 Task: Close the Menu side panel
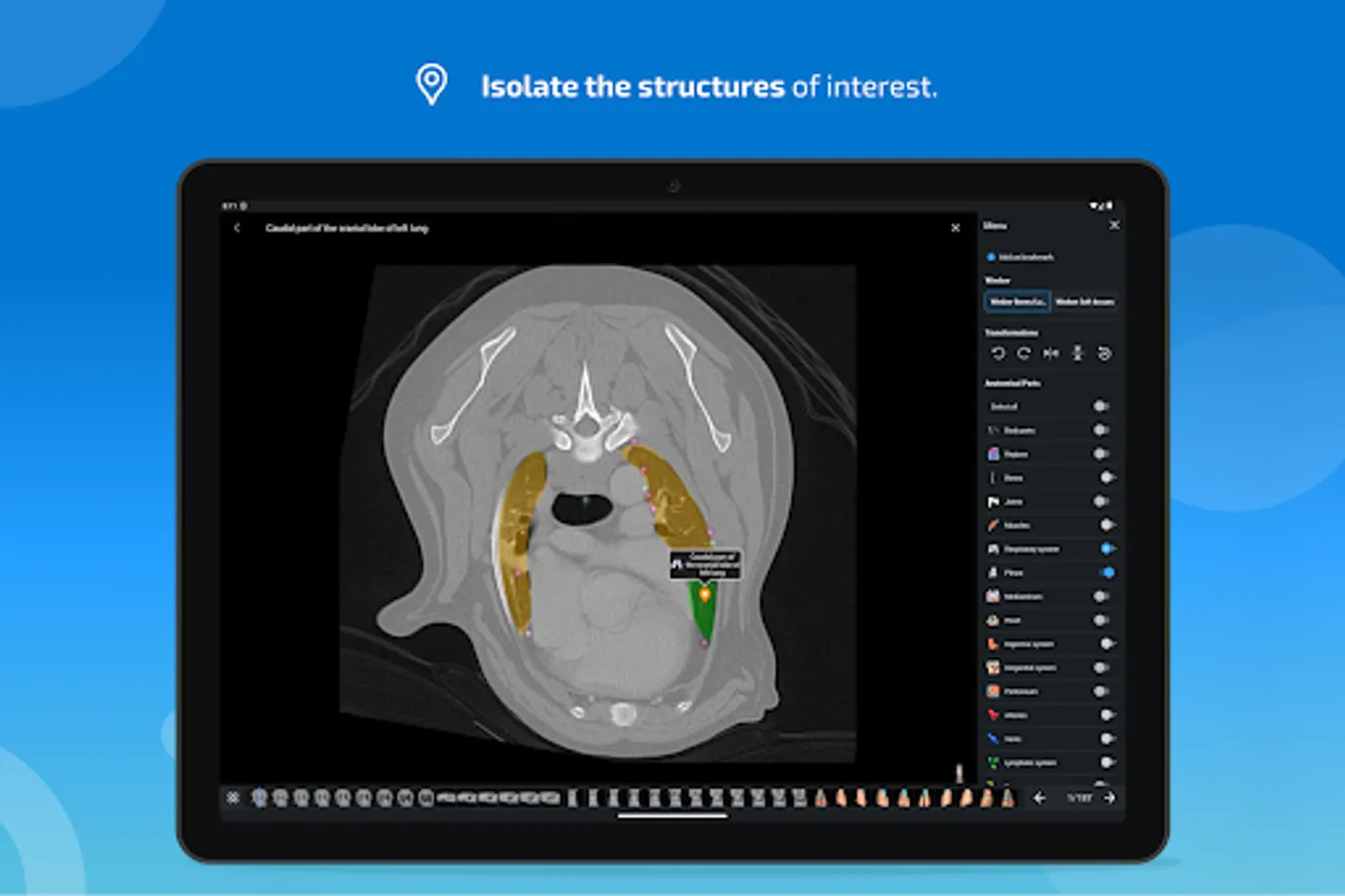click(x=1114, y=225)
